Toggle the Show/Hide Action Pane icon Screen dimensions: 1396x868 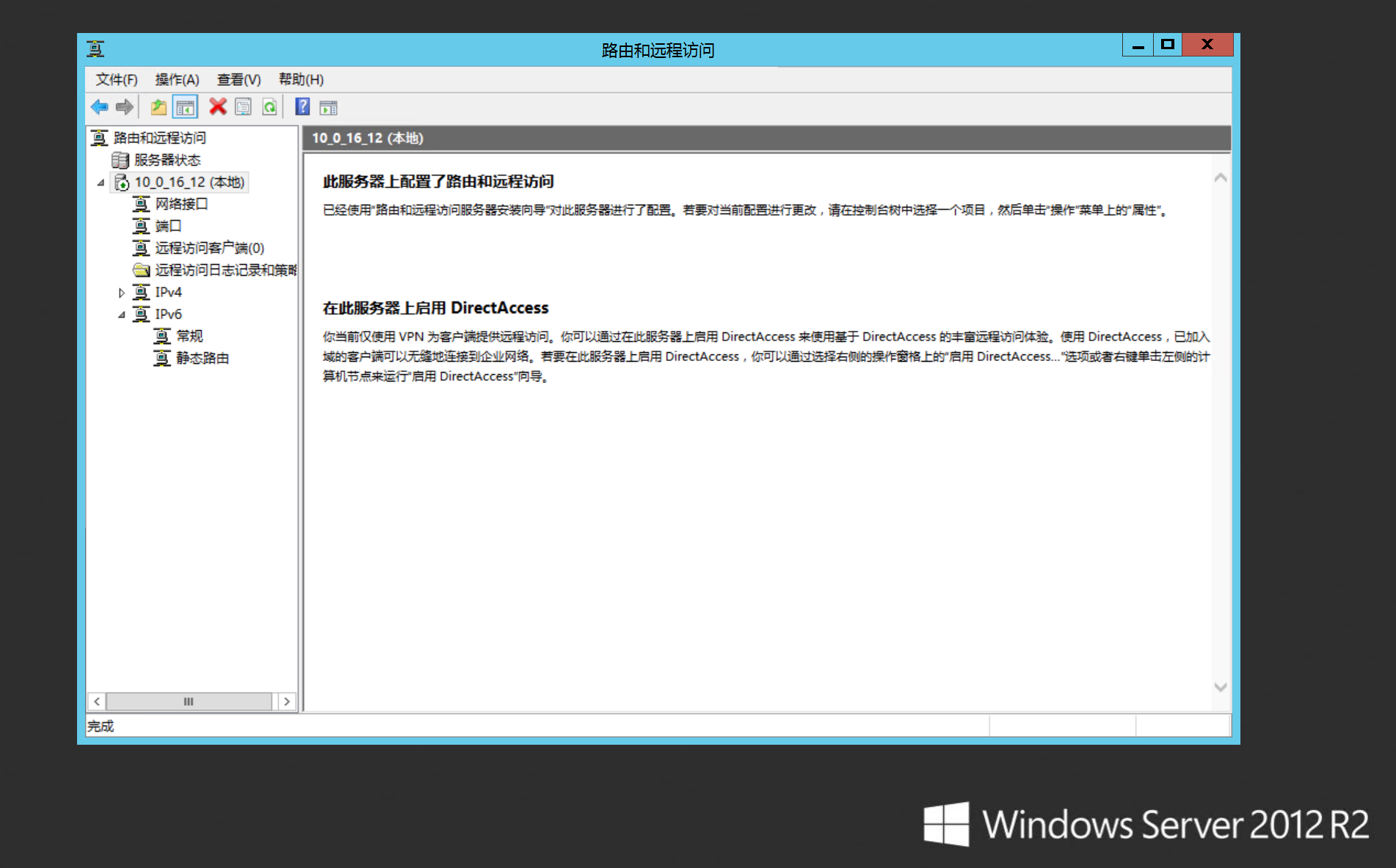328,107
